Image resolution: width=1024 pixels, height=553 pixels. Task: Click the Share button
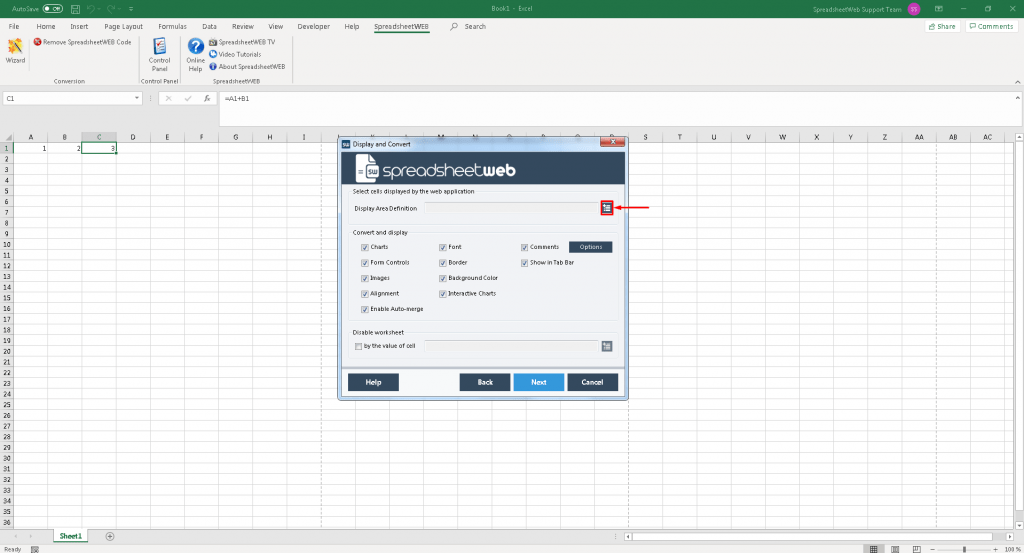click(942, 27)
